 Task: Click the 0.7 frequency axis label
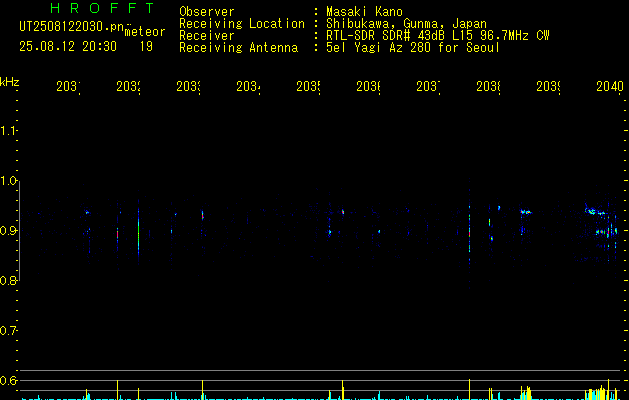(8, 331)
